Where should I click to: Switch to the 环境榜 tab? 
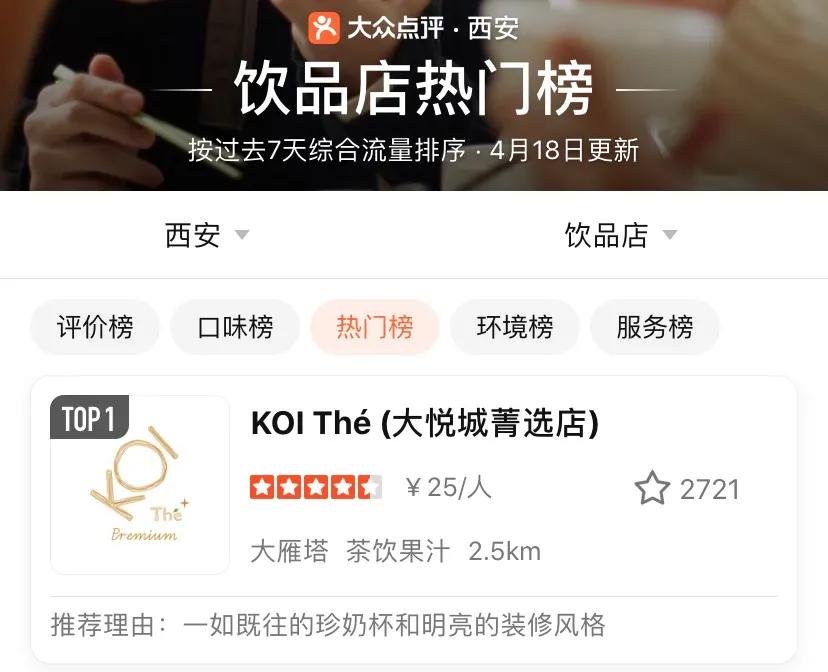pyautogui.click(x=515, y=327)
